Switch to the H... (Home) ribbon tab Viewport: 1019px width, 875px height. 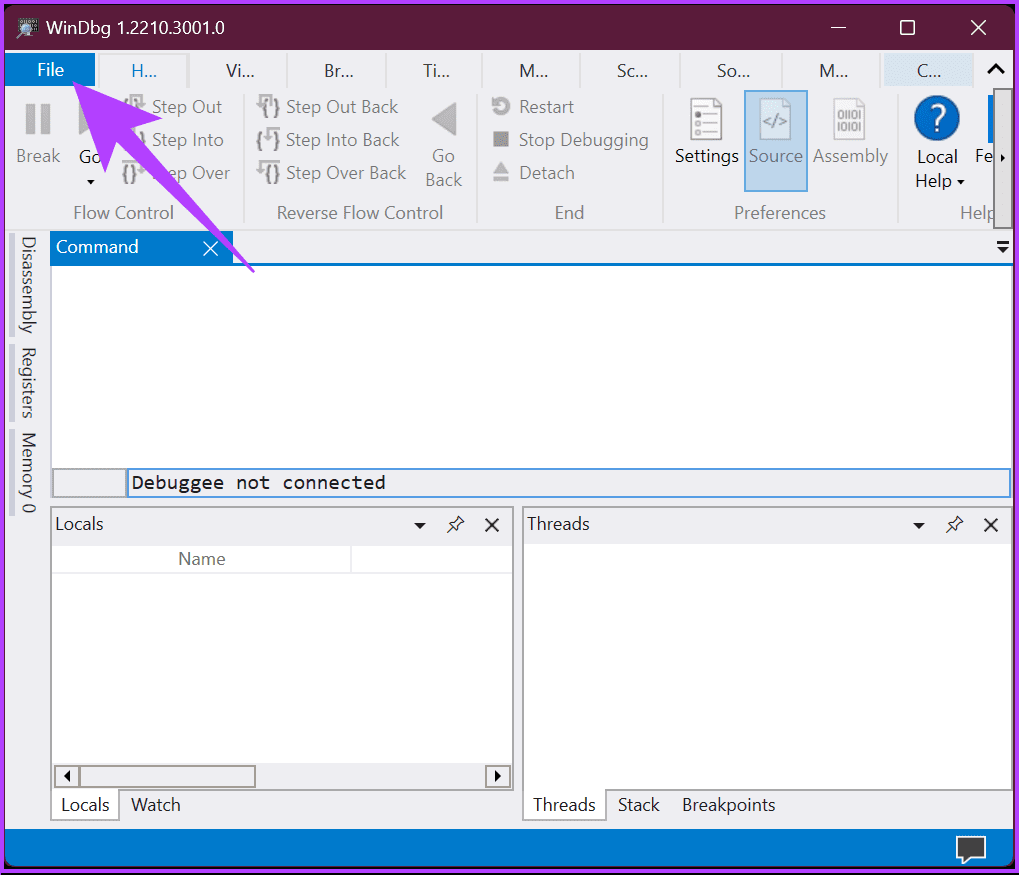(144, 70)
